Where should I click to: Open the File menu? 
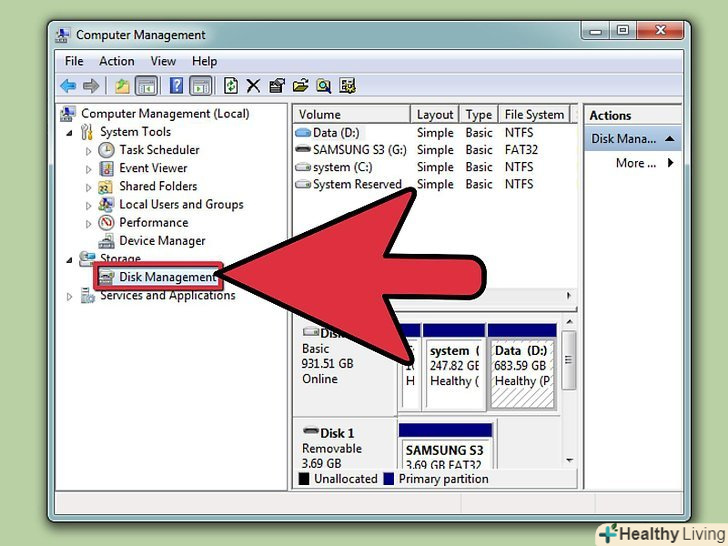74,61
